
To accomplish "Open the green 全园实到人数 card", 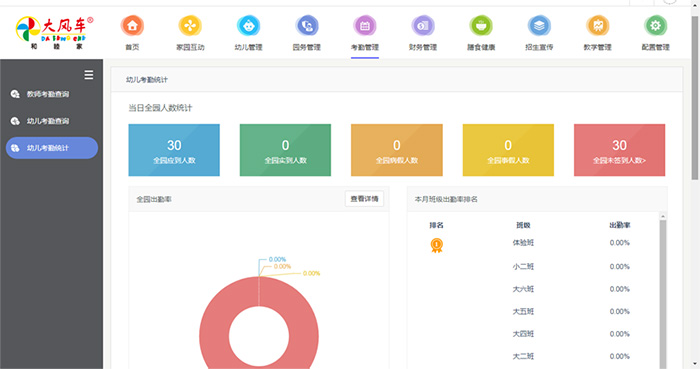I will click(x=285, y=150).
